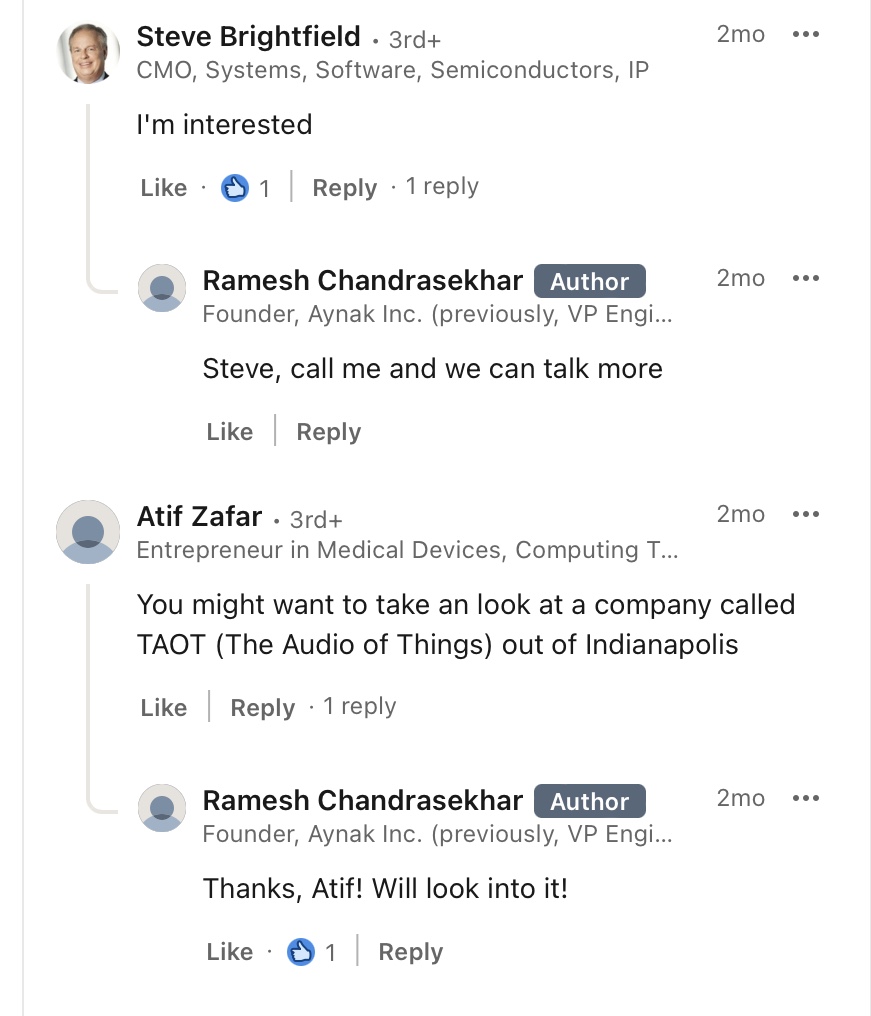Reply to Atif Zafar's TAOT comment

click(262, 708)
